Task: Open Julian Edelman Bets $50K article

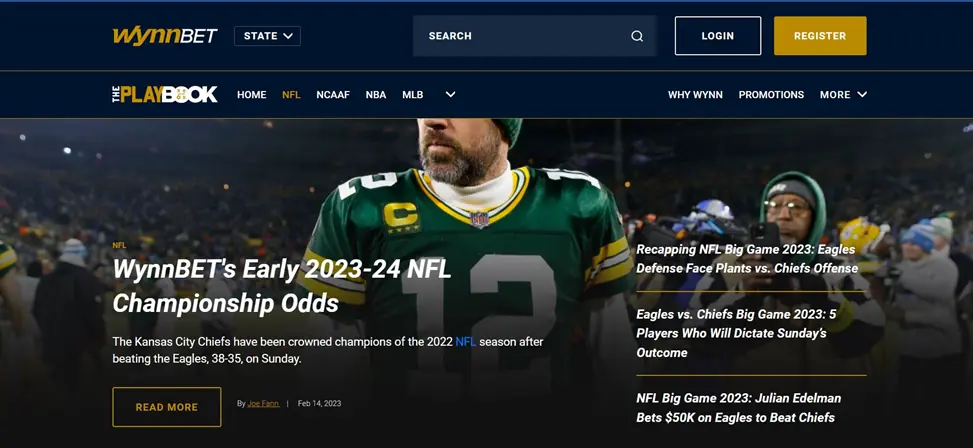Action: tap(738, 408)
